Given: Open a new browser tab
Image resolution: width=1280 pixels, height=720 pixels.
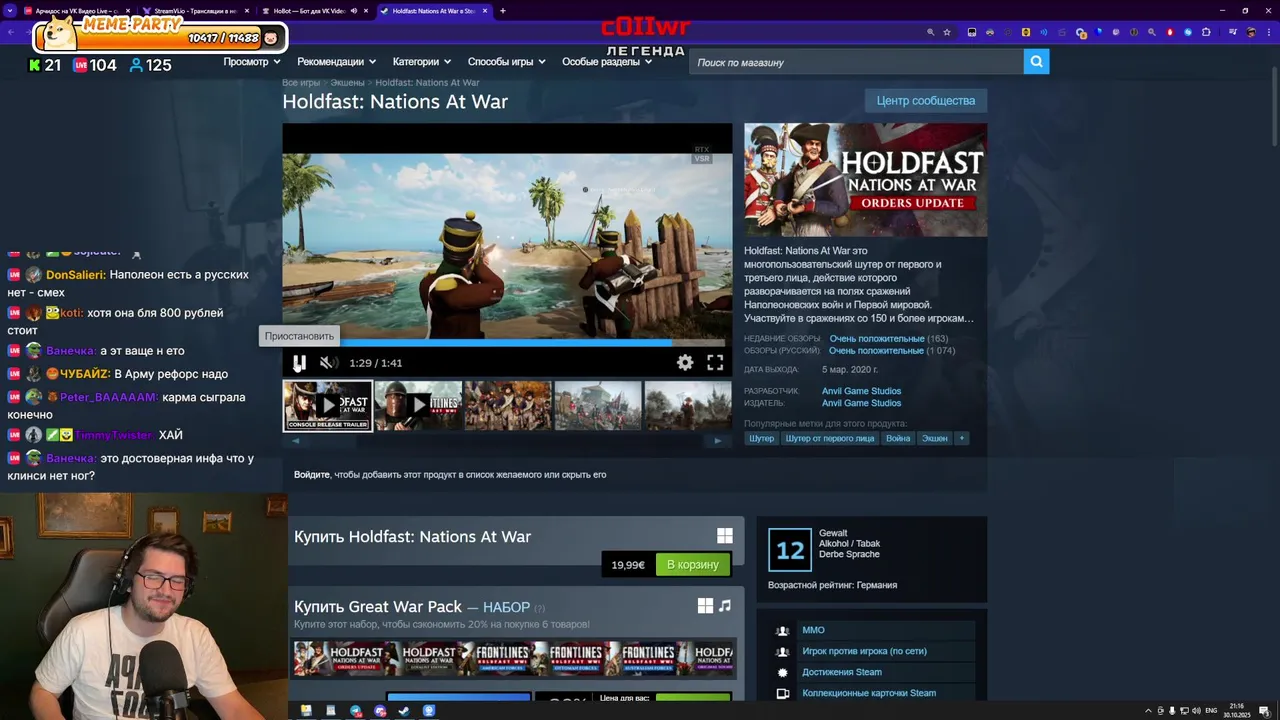Looking at the screenshot, I should 502,11.
